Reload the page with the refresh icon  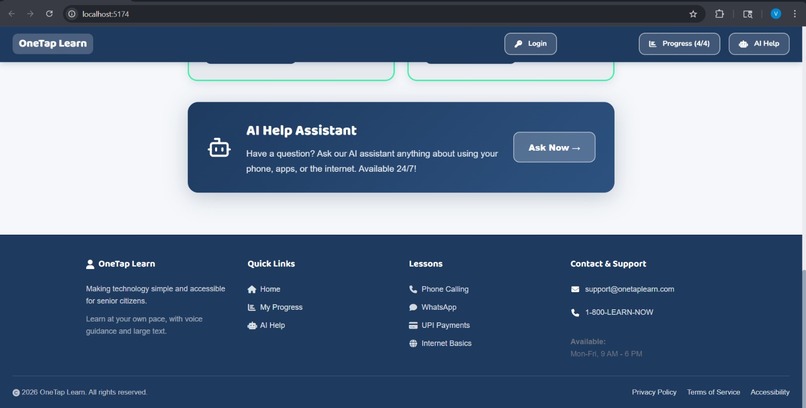tap(49, 14)
